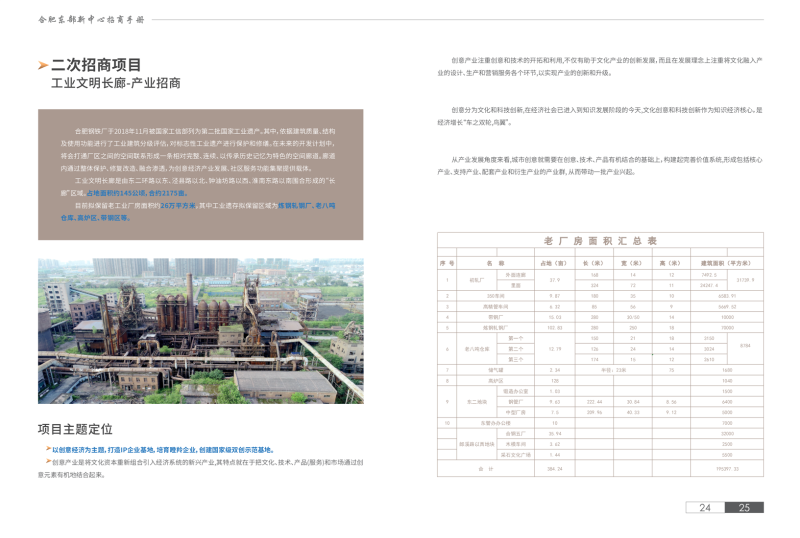Select the 占地（亩） column header

click(x=555, y=262)
